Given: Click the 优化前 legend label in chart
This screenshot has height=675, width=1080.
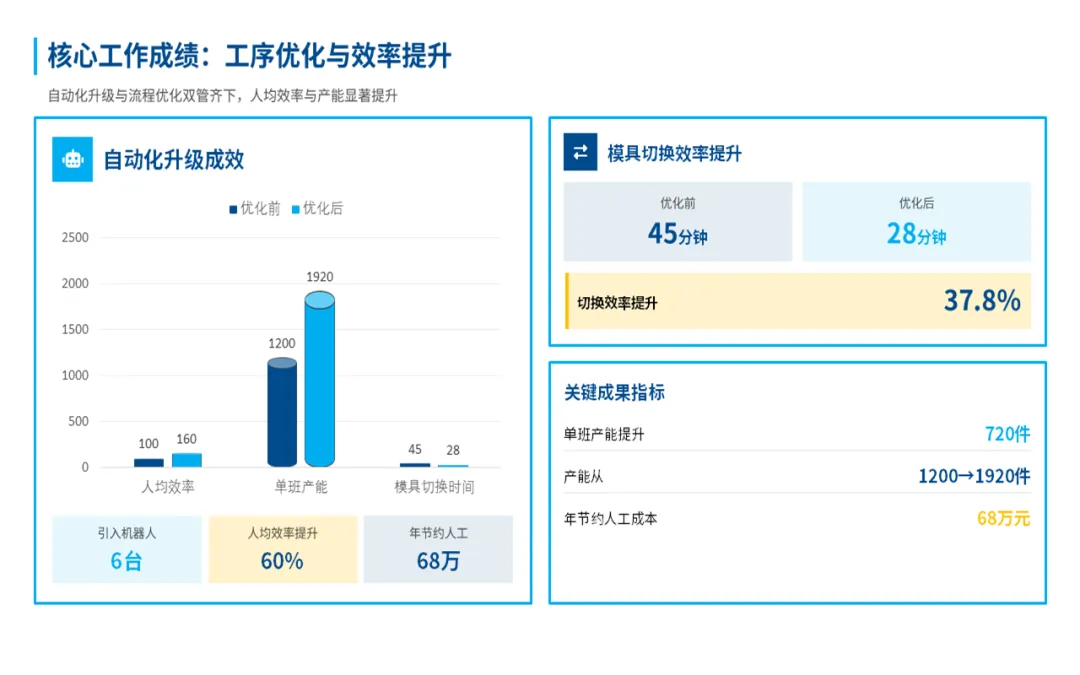Looking at the screenshot, I should (x=260, y=209).
